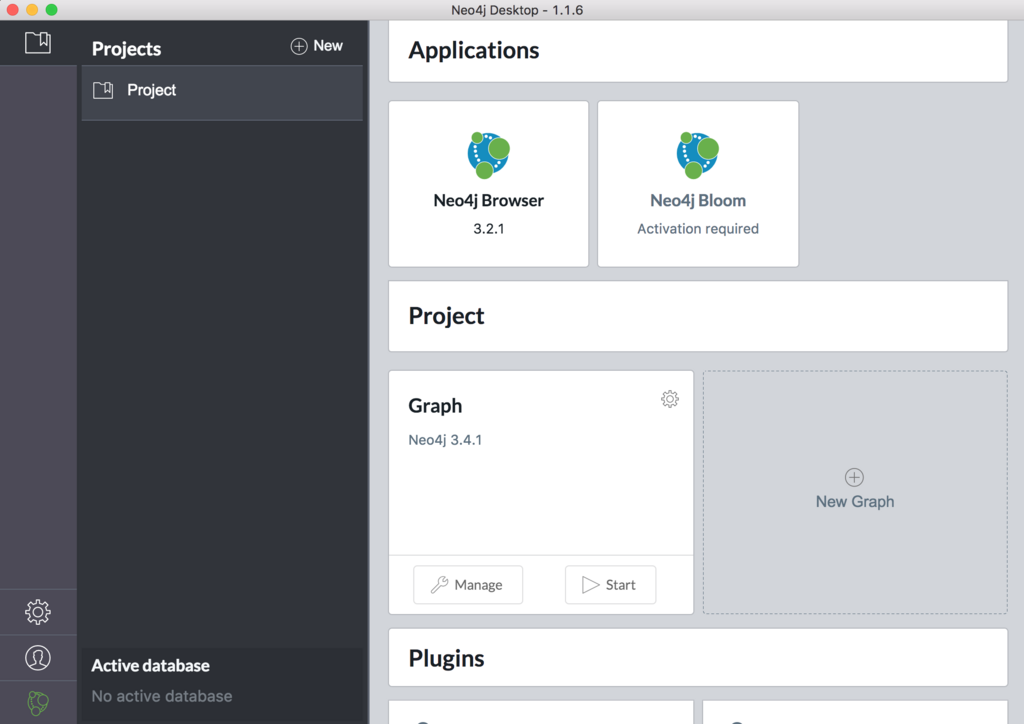Click the book icon beside Project entry

coord(103,90)
